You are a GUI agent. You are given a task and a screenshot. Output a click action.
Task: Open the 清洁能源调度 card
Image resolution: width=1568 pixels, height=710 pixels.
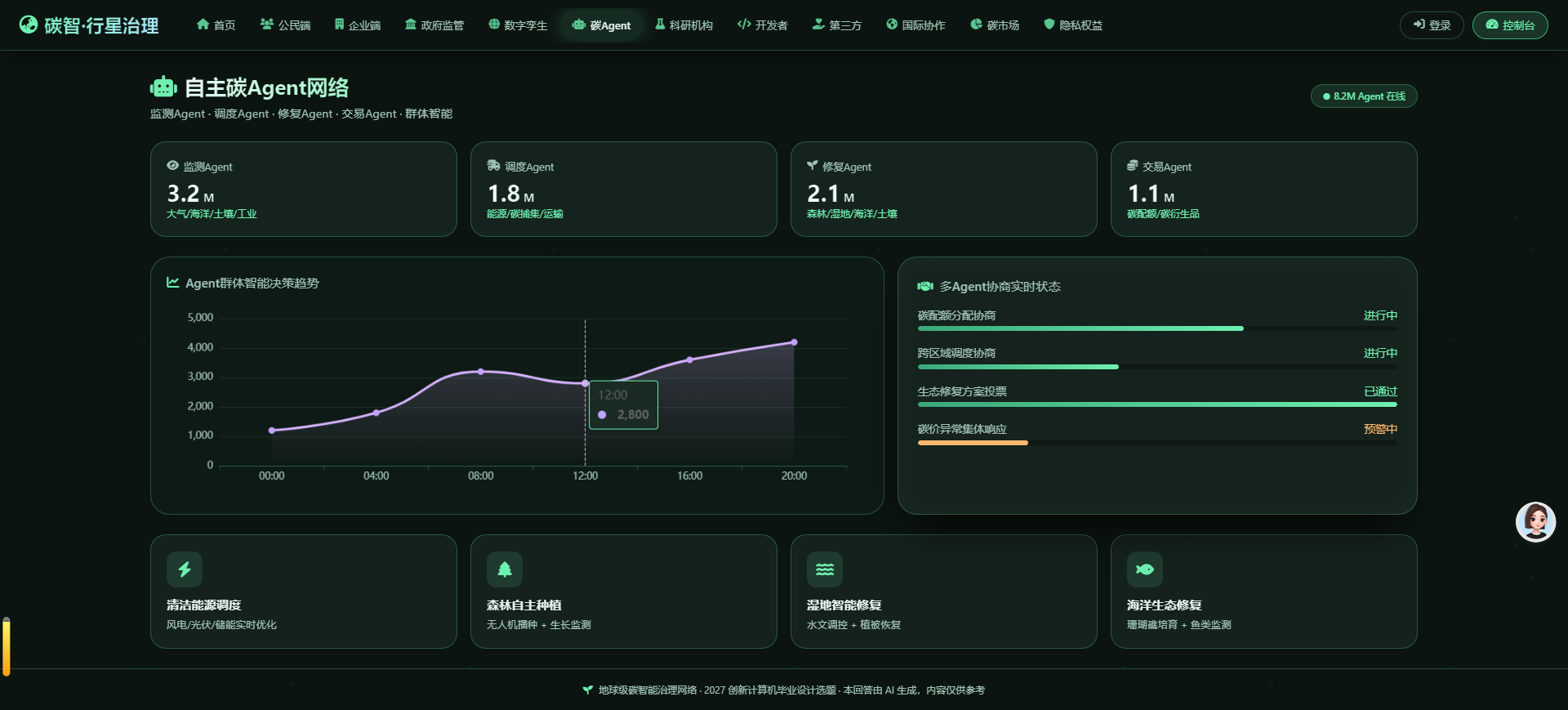[303, 592]
